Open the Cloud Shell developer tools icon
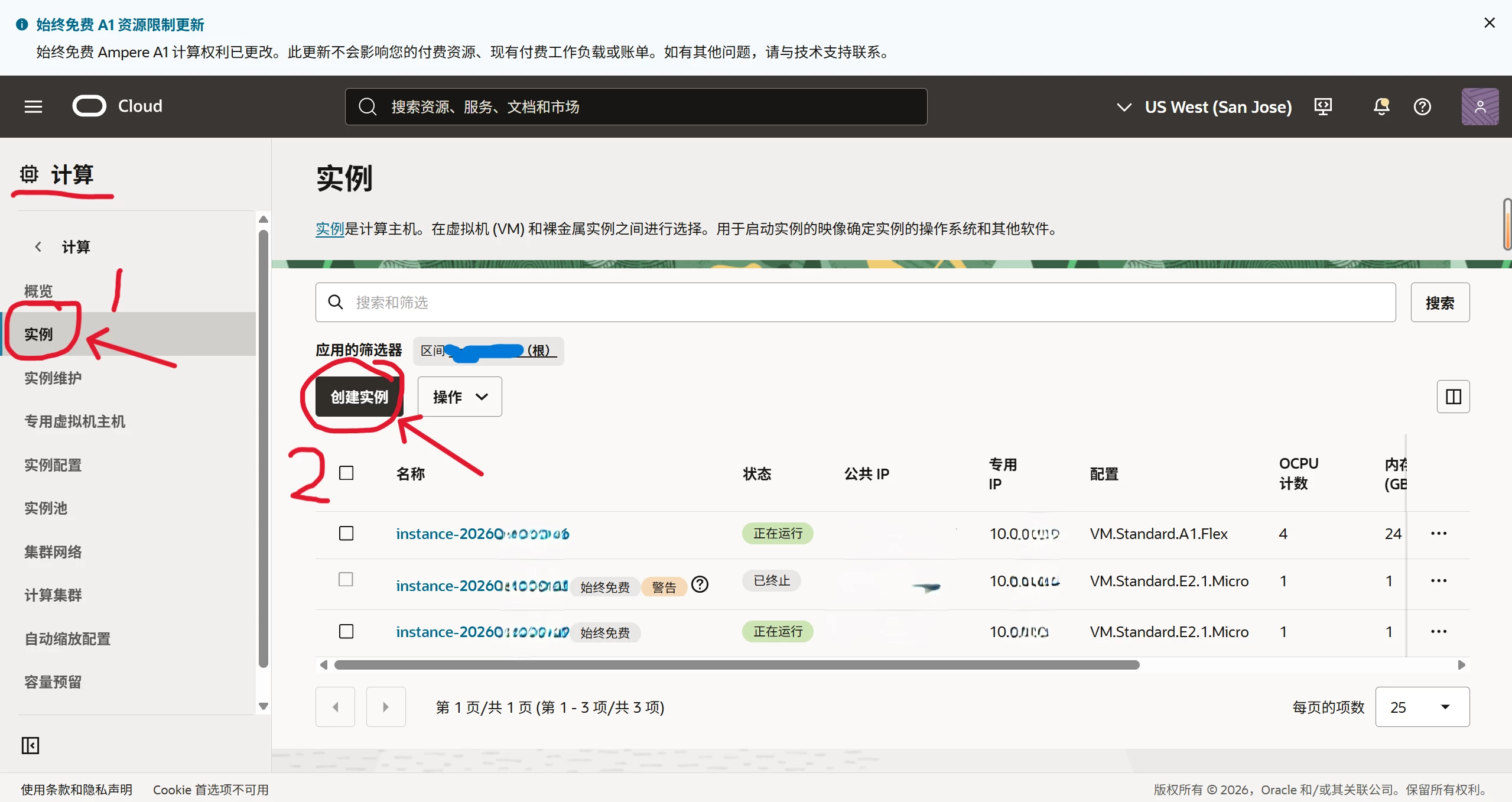Image resolution: width=1512 pixels, height=802 pixels. pos(1323,106)
